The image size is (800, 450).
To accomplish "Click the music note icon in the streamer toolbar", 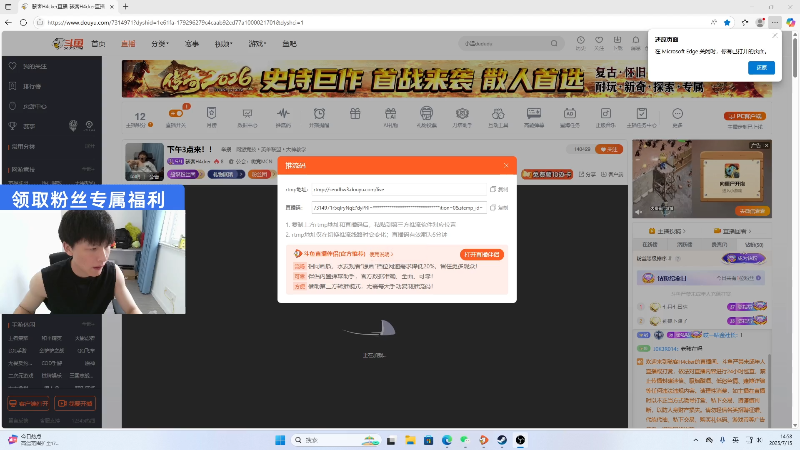I will pos(606,113).
